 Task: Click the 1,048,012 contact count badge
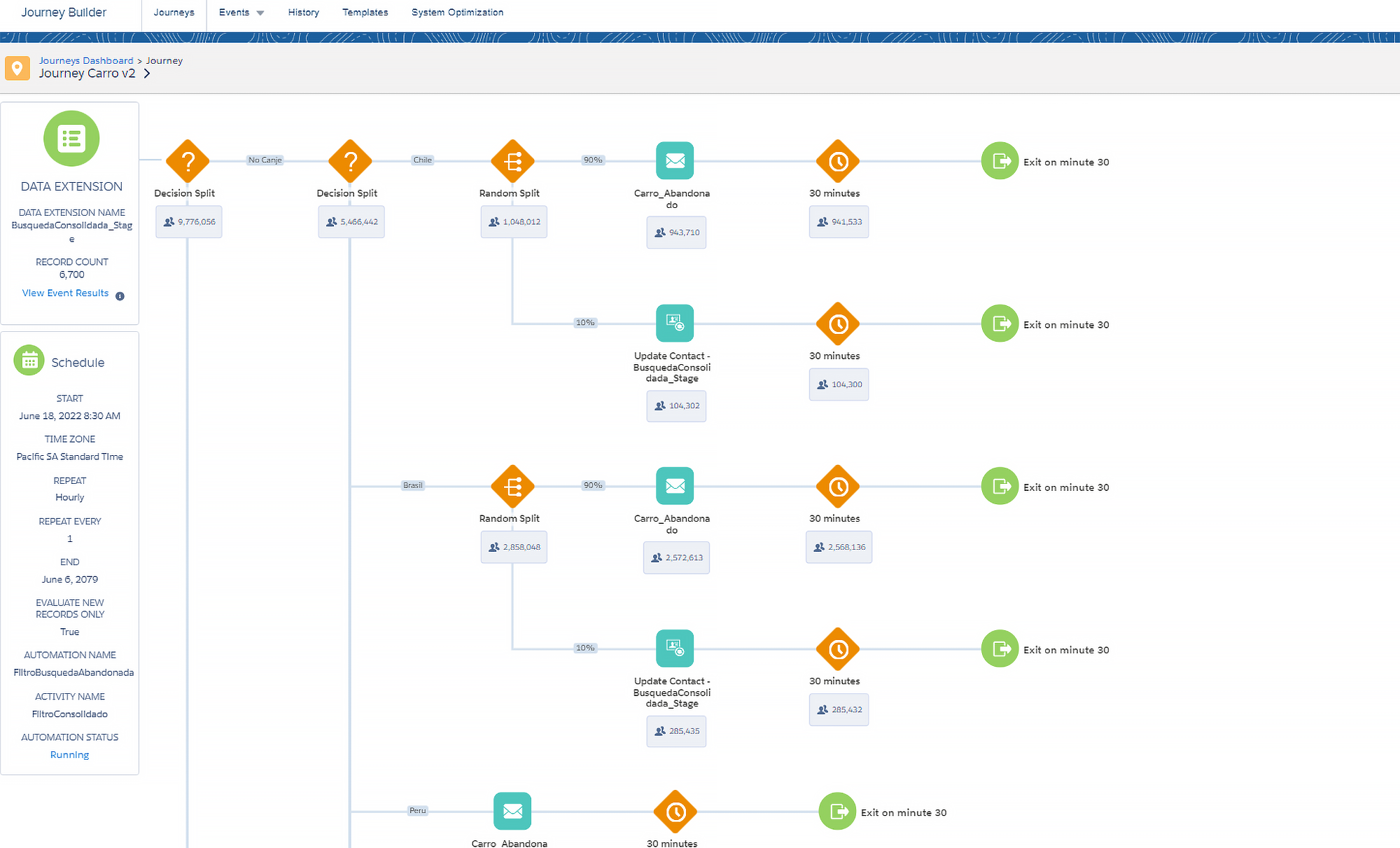click(514, 222)
